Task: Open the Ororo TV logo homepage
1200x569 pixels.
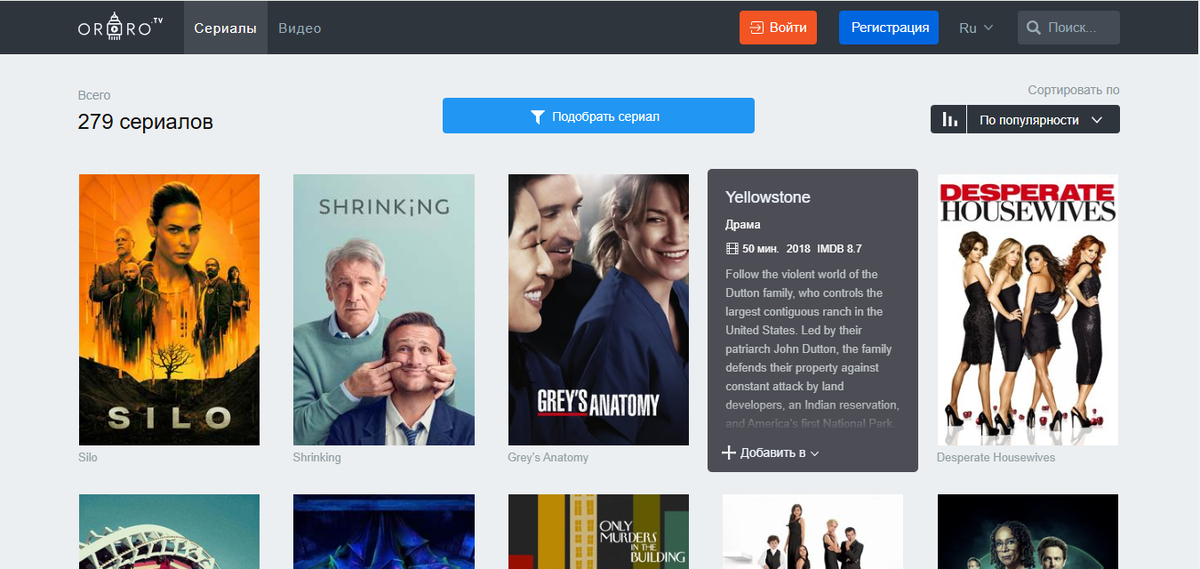Action: coord(121,27)
